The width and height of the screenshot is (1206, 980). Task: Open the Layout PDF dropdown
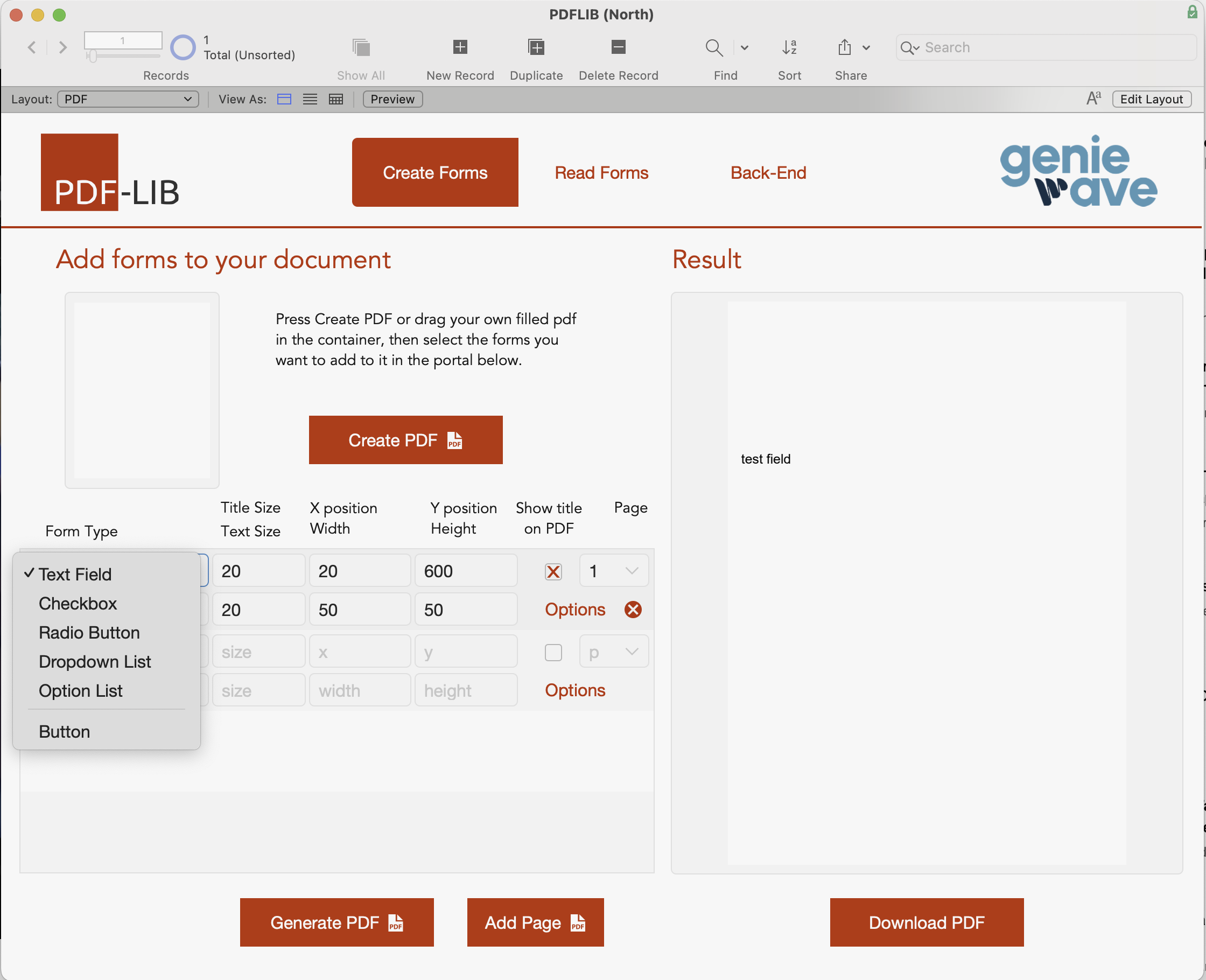click(x=128, y=100)
